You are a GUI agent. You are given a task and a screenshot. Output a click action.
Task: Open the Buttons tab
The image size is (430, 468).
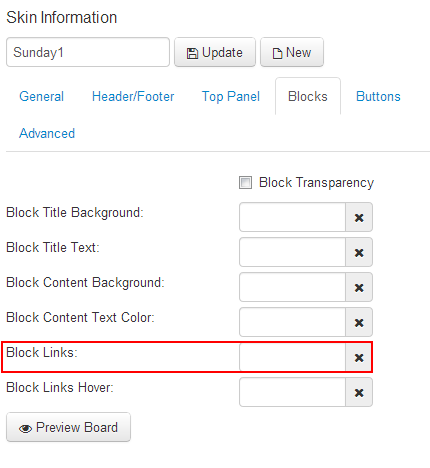(x=378, y=96)
